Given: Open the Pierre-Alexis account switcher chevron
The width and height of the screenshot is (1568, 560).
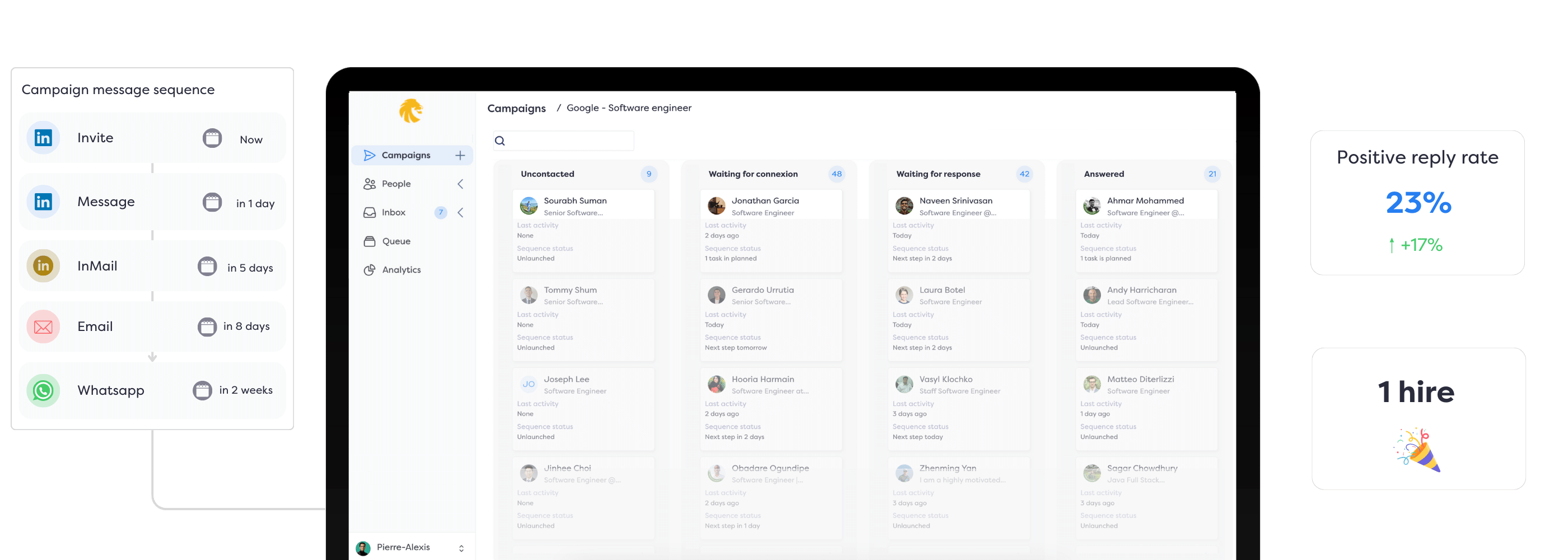Looking at the screenshot, I should (x=461, y=547).
